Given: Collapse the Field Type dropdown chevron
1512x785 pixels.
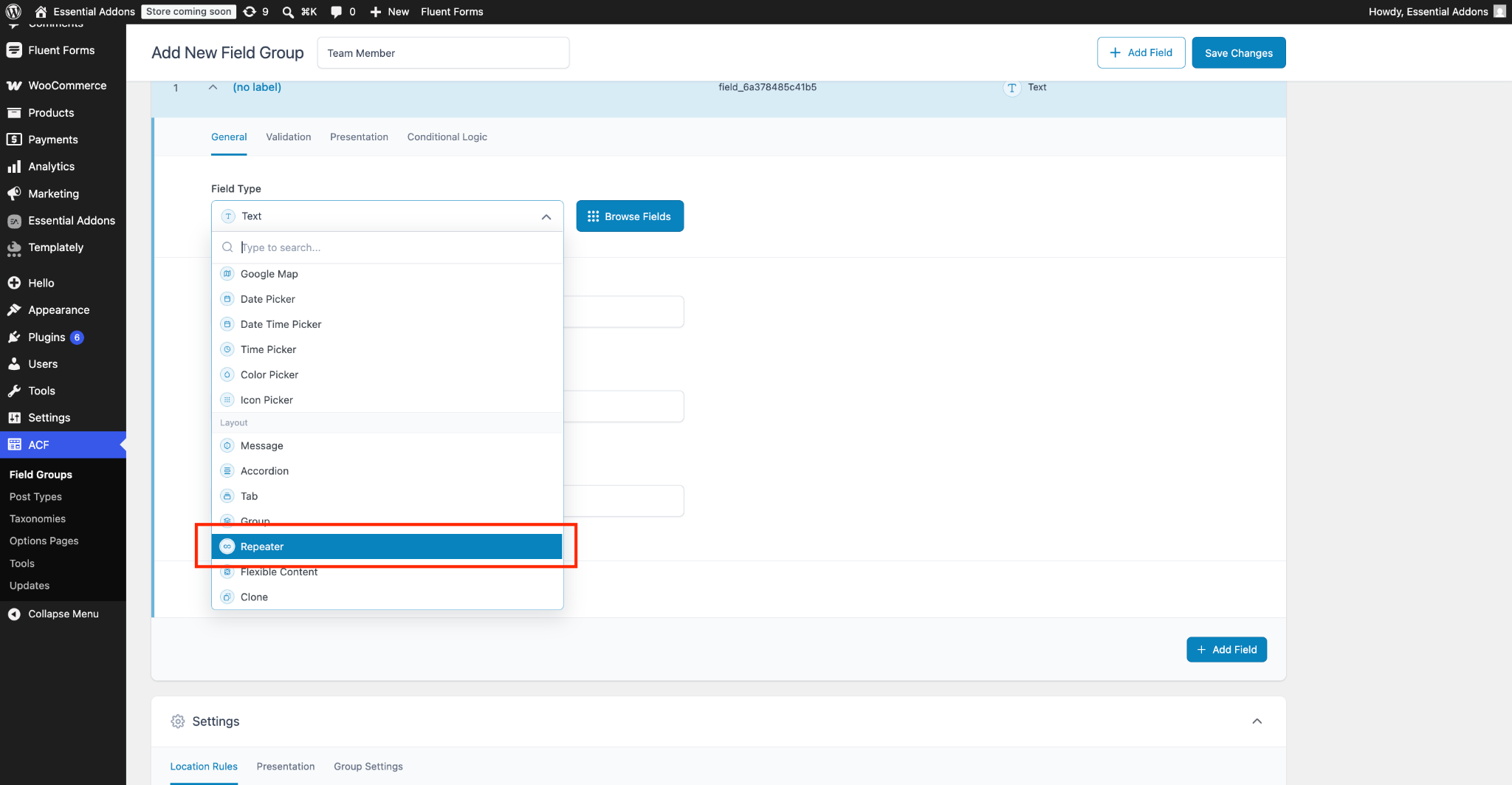Looking at the screenshot, I should pos(546,217).
